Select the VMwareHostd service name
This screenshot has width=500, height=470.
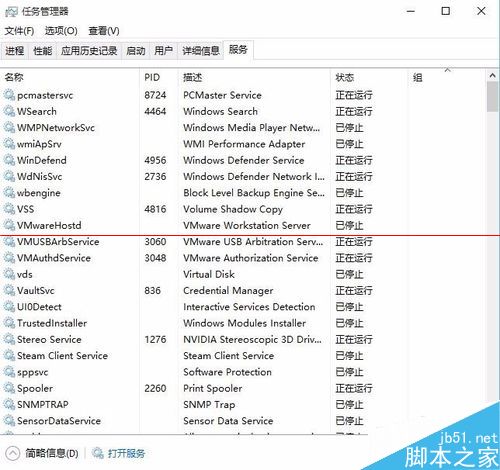49,226
